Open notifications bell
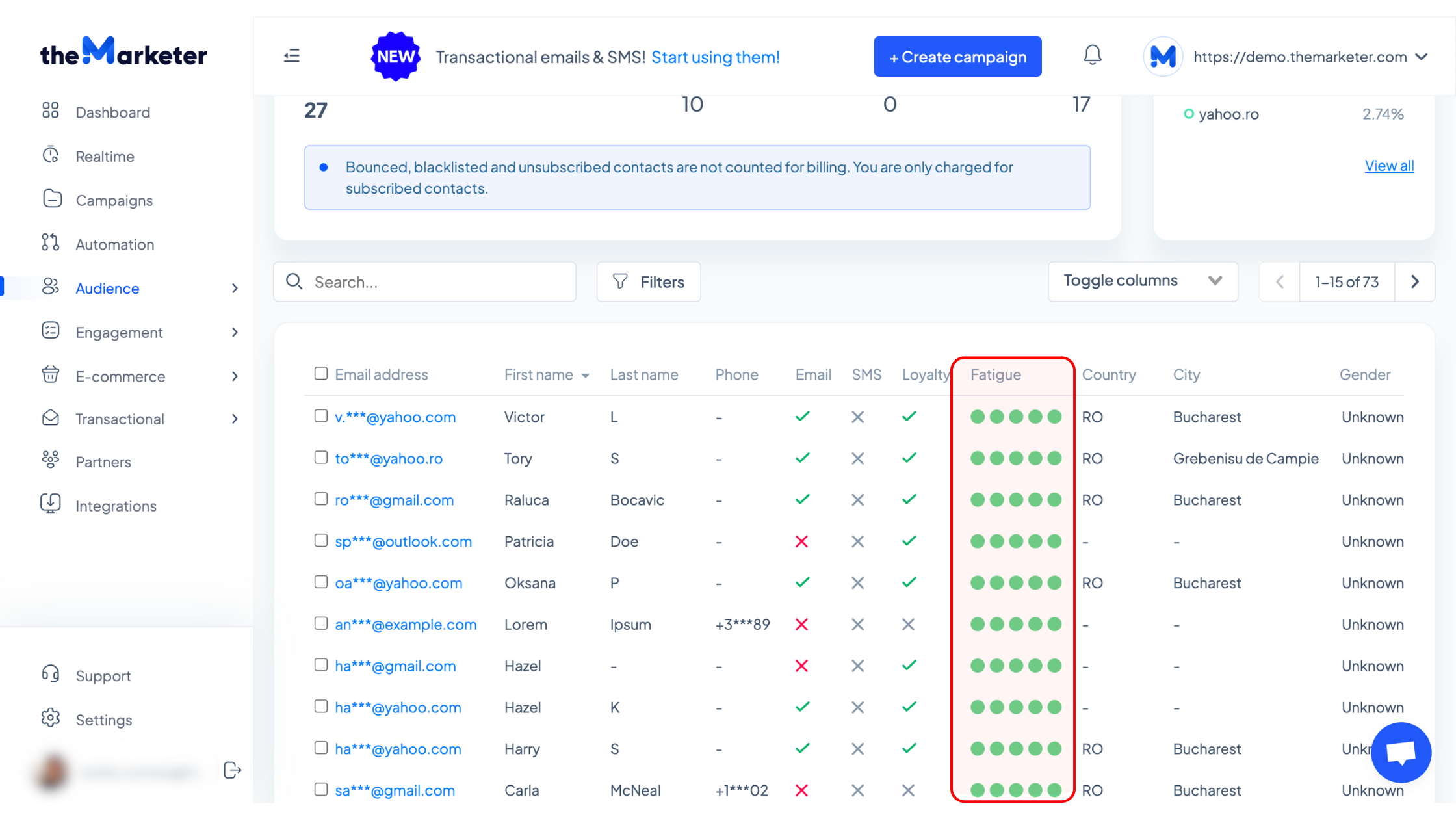 (1092, 55)
